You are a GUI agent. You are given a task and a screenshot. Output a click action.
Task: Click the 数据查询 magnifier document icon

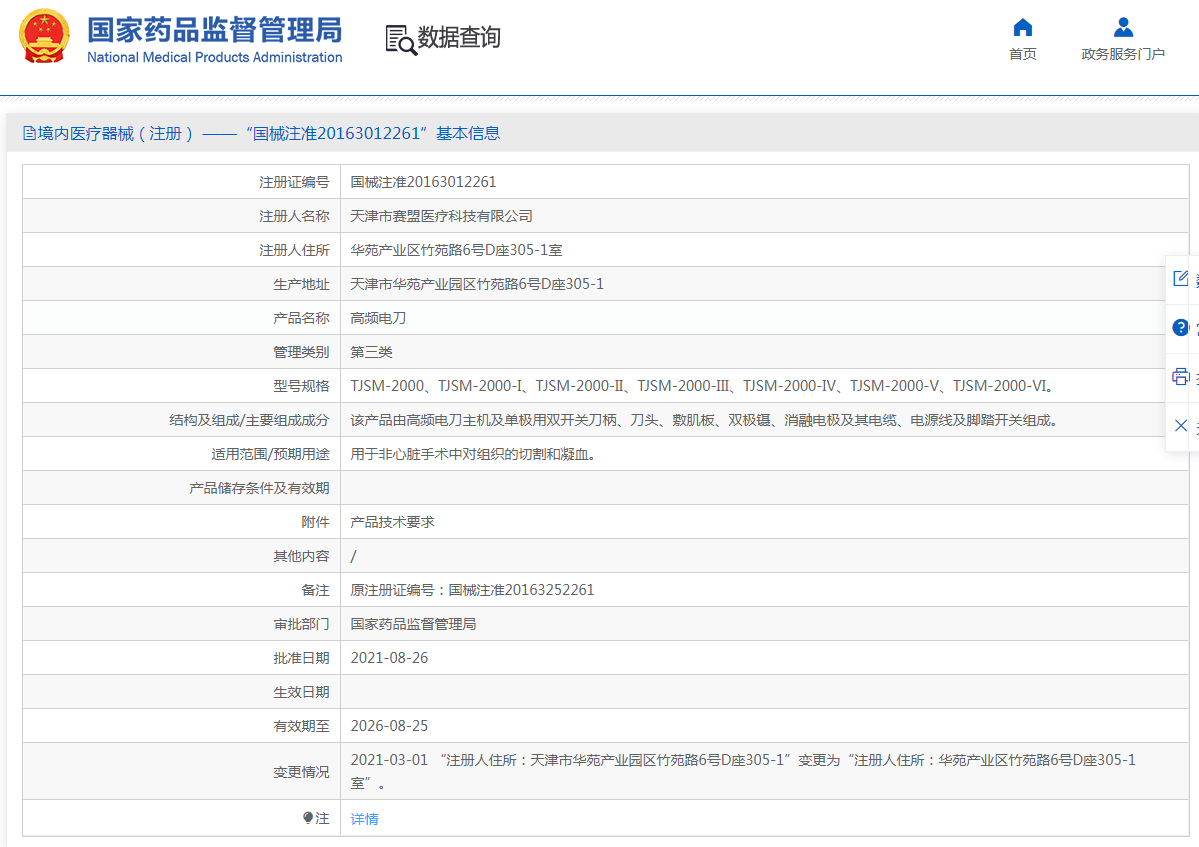click(400, 39)
